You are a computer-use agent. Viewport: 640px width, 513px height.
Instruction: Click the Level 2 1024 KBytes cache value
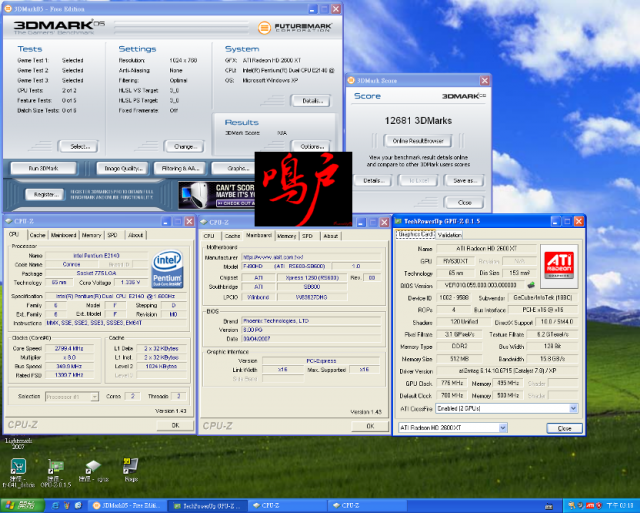click(161, 366)
